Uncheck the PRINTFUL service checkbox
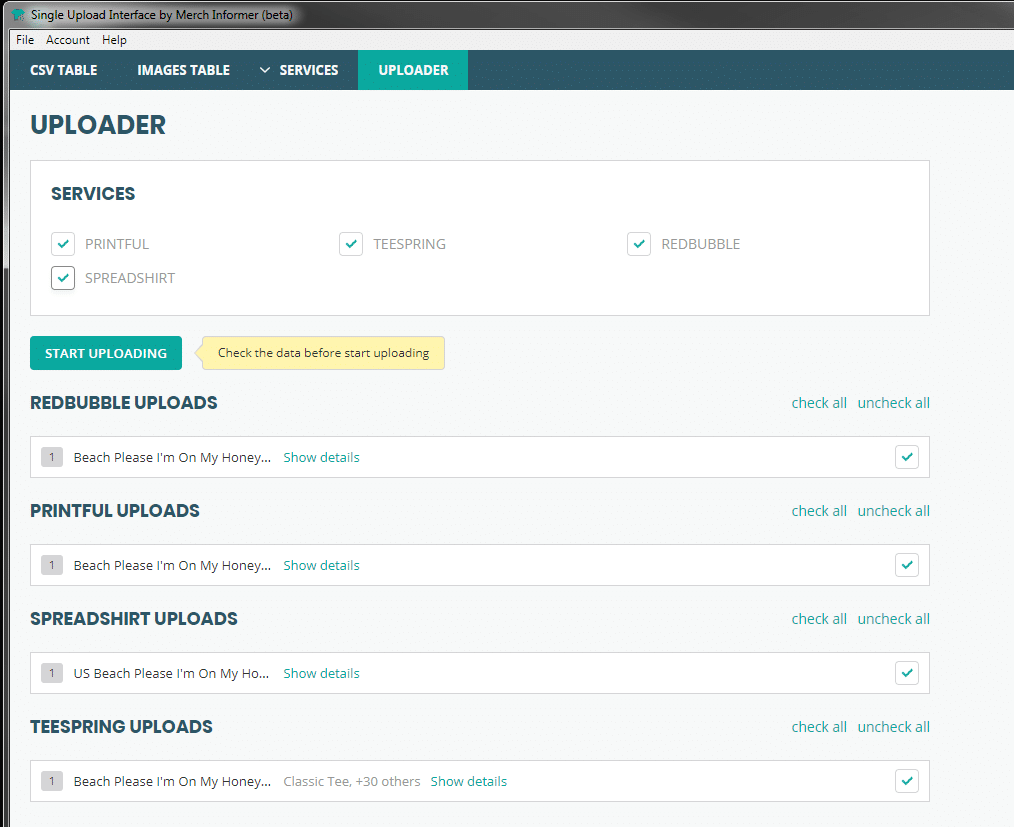 click(63, 244)
